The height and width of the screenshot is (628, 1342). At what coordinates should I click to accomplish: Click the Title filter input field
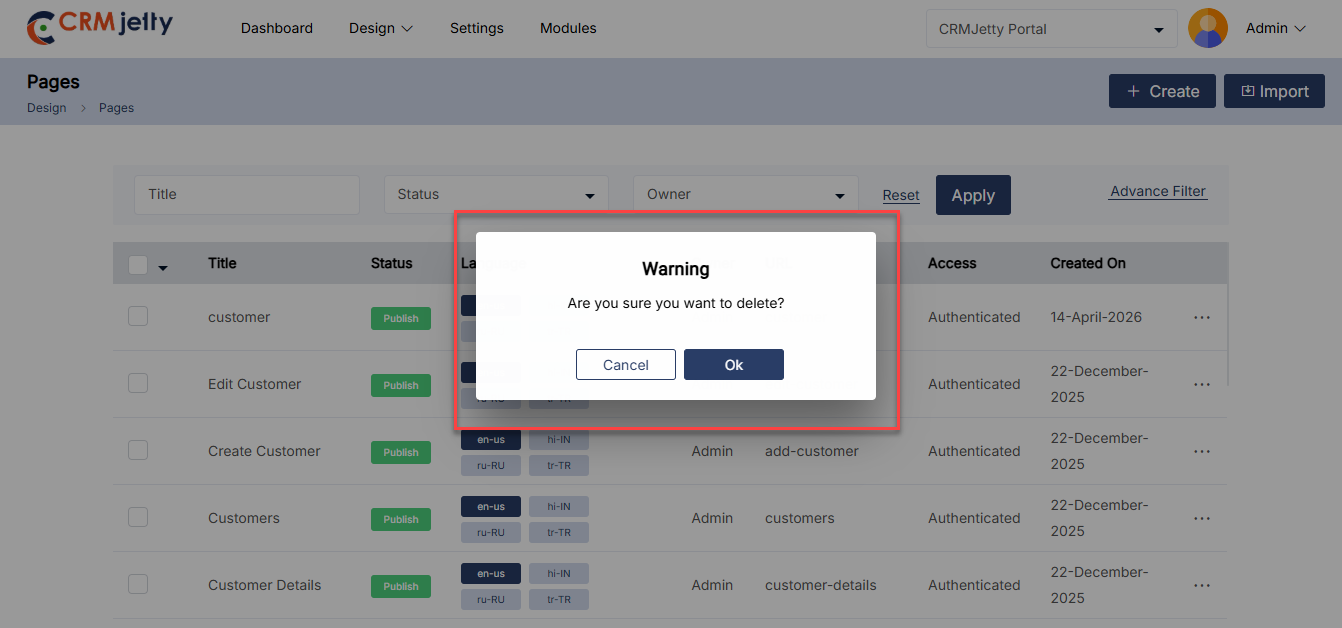pyautogui.click(x=246, y=195)
